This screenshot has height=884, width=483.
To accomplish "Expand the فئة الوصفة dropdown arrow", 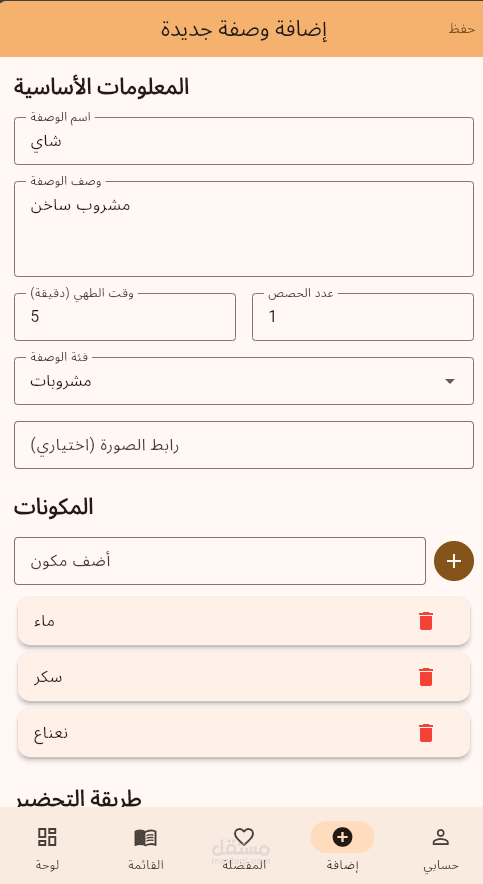I will point(450,382).
